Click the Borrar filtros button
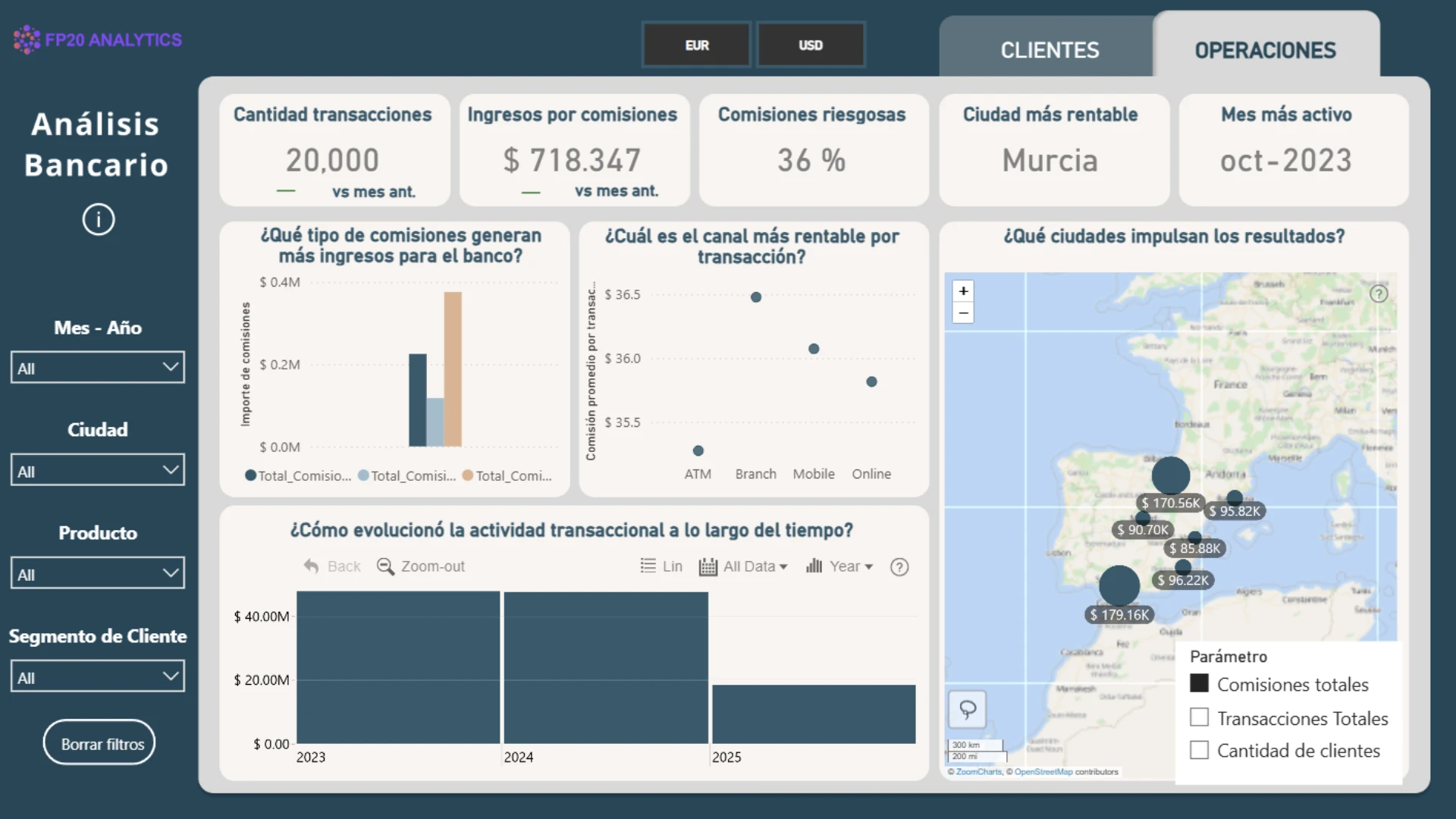1456x819 pixels. click(99, 743)
